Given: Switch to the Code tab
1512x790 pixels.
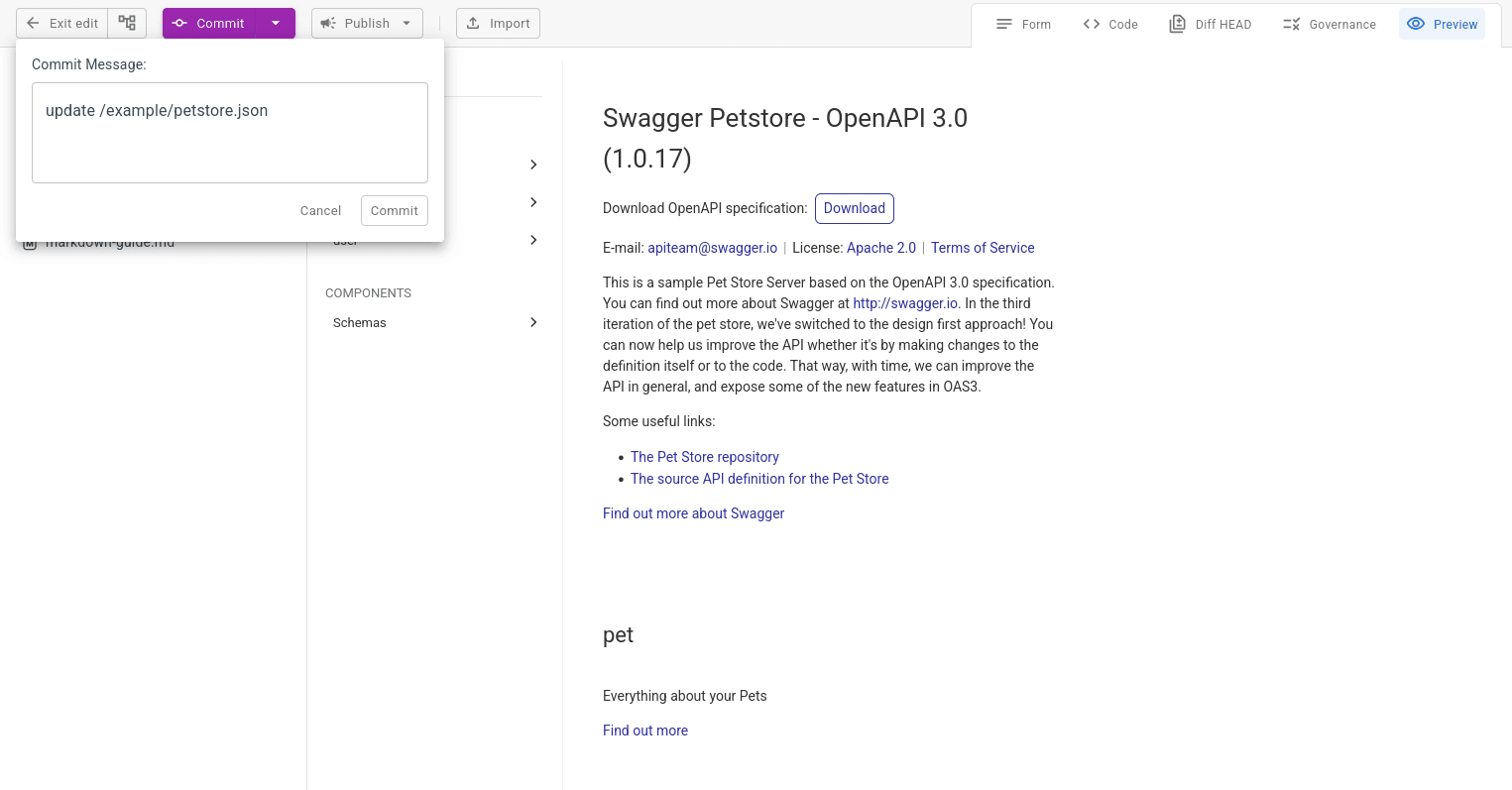Looking at the screenshot, I should click(1110, 24).
